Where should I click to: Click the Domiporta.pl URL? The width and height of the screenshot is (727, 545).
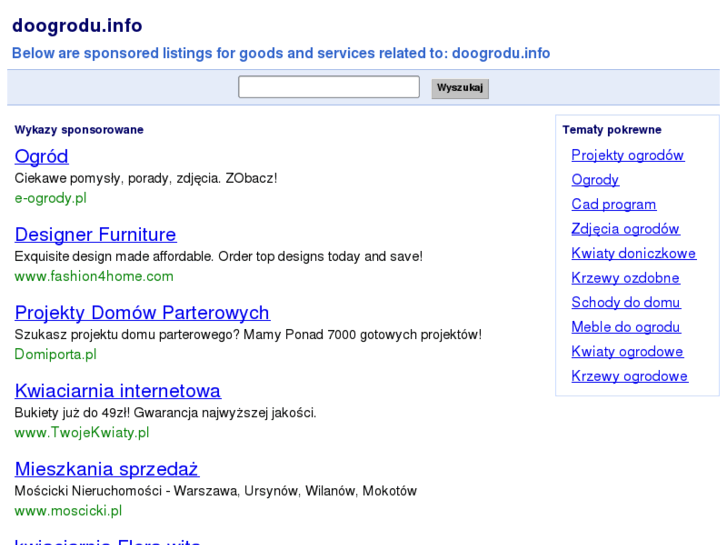(x=56, y=354)
